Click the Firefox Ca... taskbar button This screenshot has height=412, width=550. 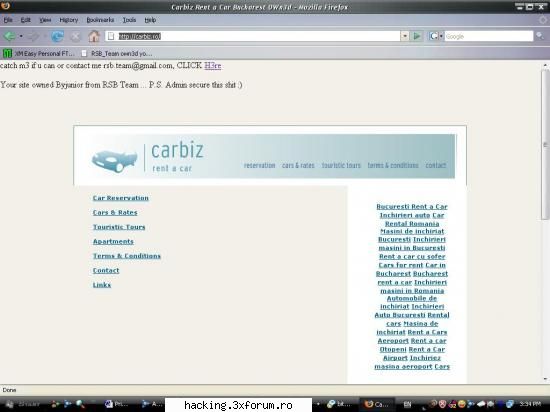[x=376, y=404]
